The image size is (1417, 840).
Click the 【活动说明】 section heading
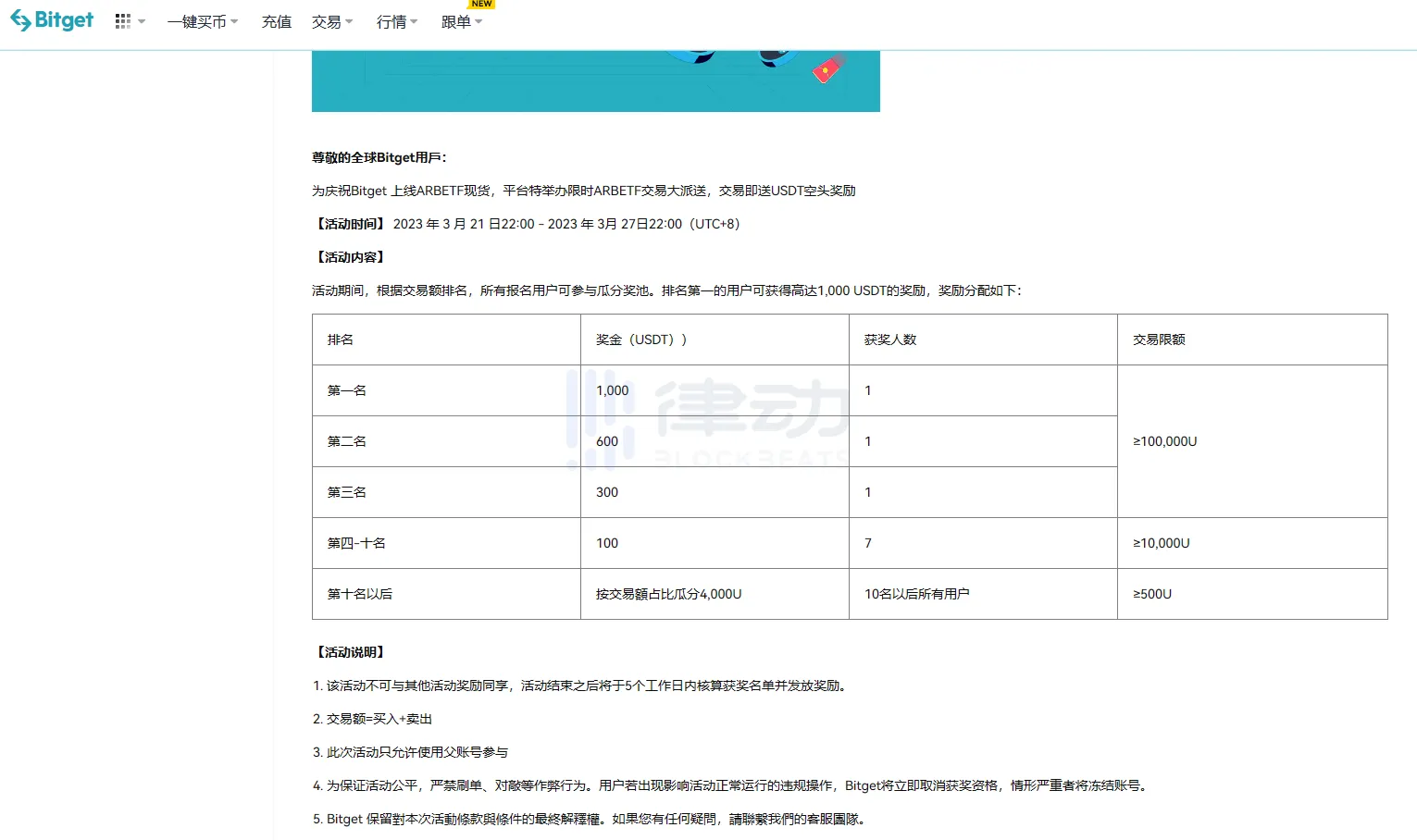tap(350, 652)
